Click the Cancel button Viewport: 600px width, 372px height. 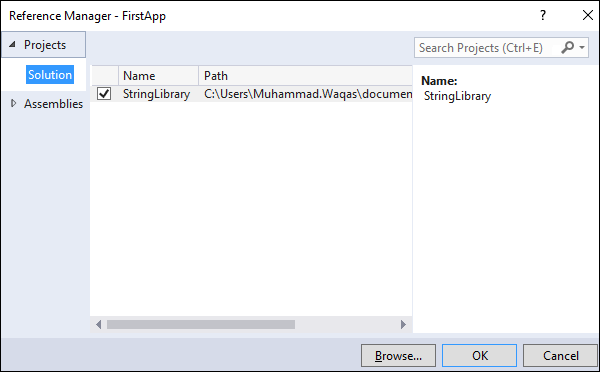tap(560, 356)
